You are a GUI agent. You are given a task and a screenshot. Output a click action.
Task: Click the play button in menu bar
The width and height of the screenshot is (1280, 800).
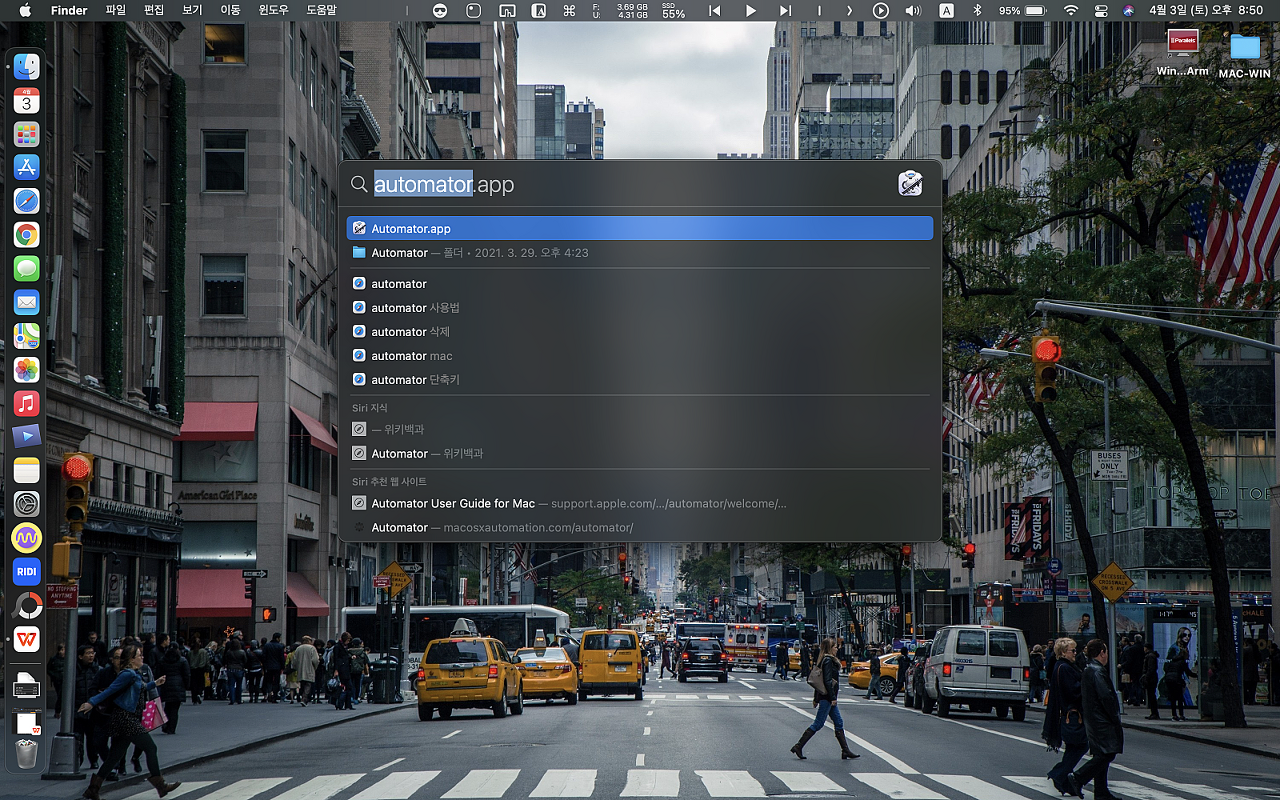click(750, 10)
